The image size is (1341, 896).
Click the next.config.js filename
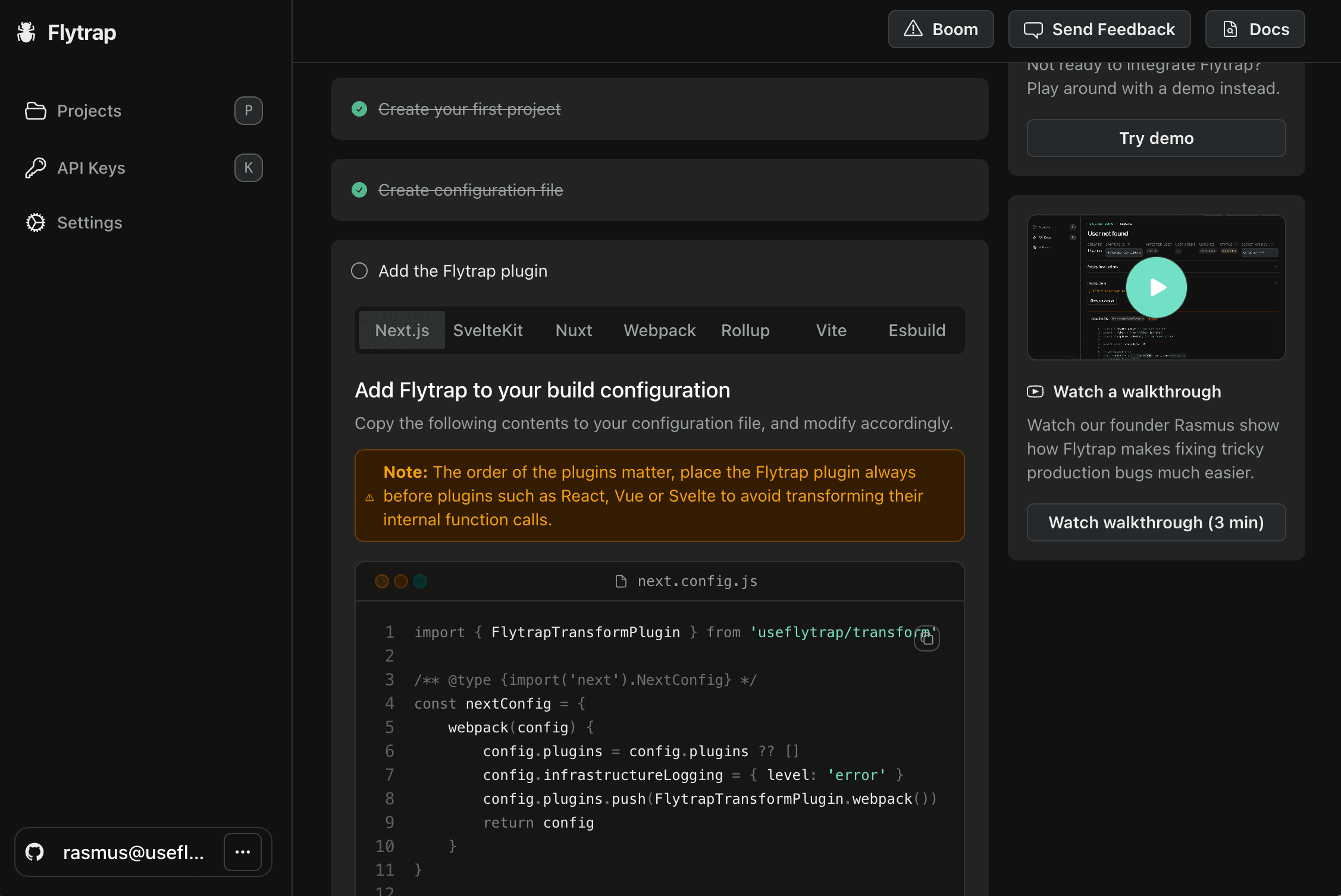(x=697, y=581)
